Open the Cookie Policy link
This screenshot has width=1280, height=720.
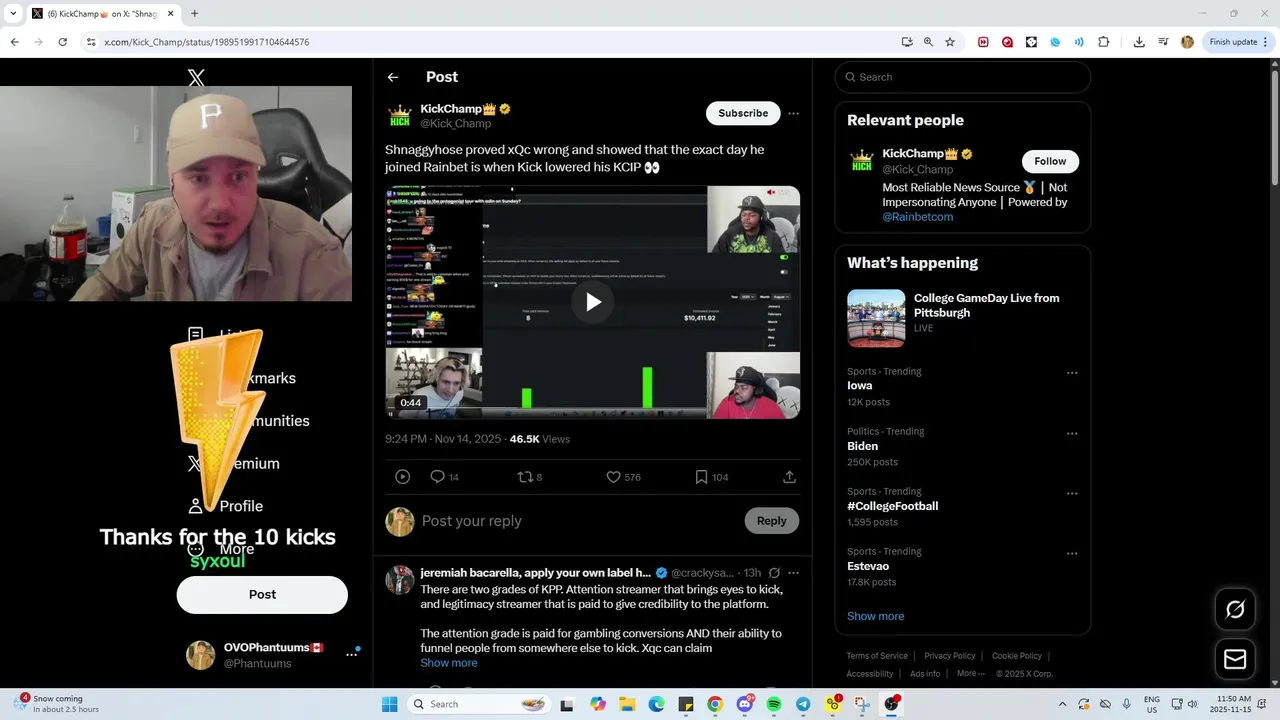pyautogui.click(x=1017, y=656)
